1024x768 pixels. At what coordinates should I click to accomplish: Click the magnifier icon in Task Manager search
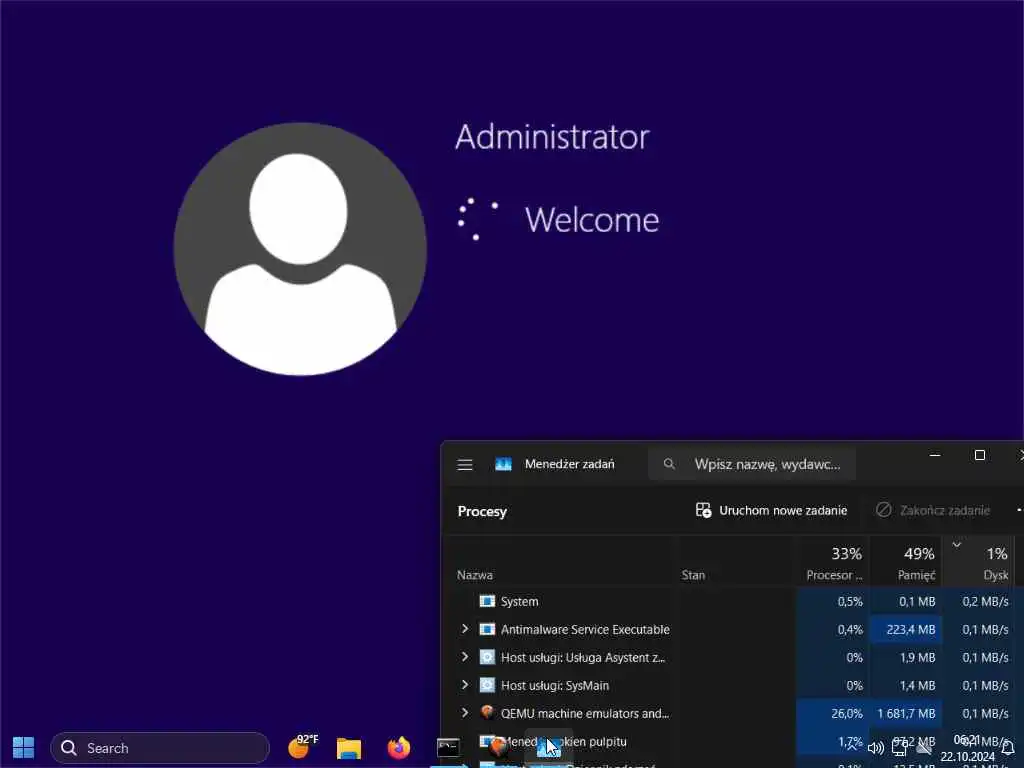[x=669, y=464]
